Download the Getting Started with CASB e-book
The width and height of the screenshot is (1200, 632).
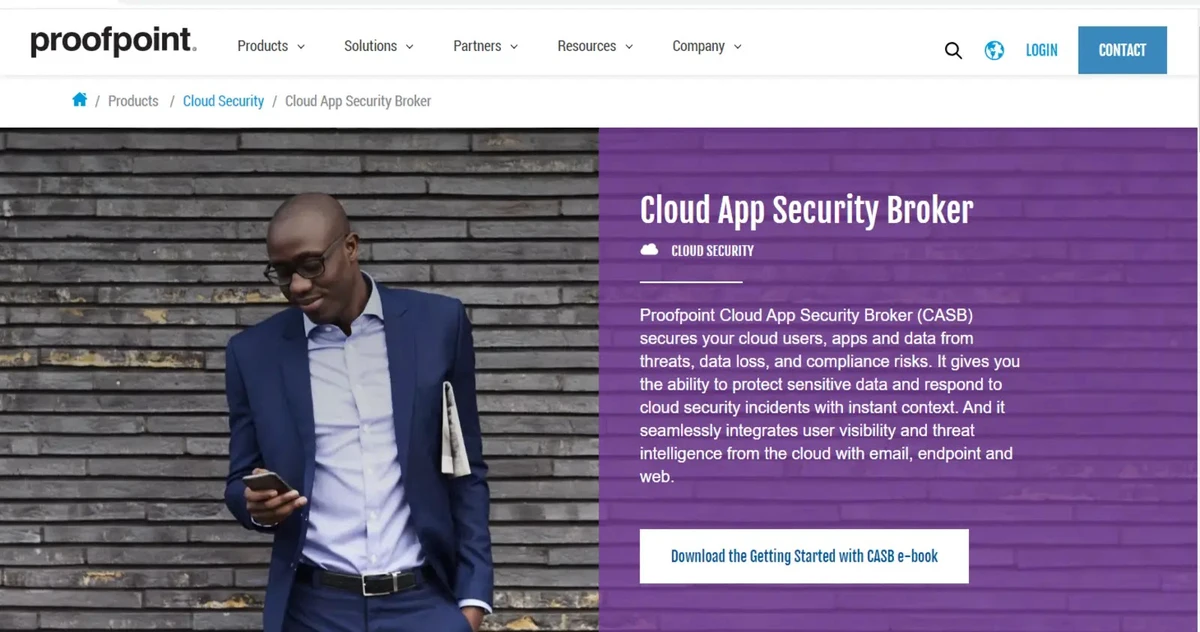(x=804, y=556)
